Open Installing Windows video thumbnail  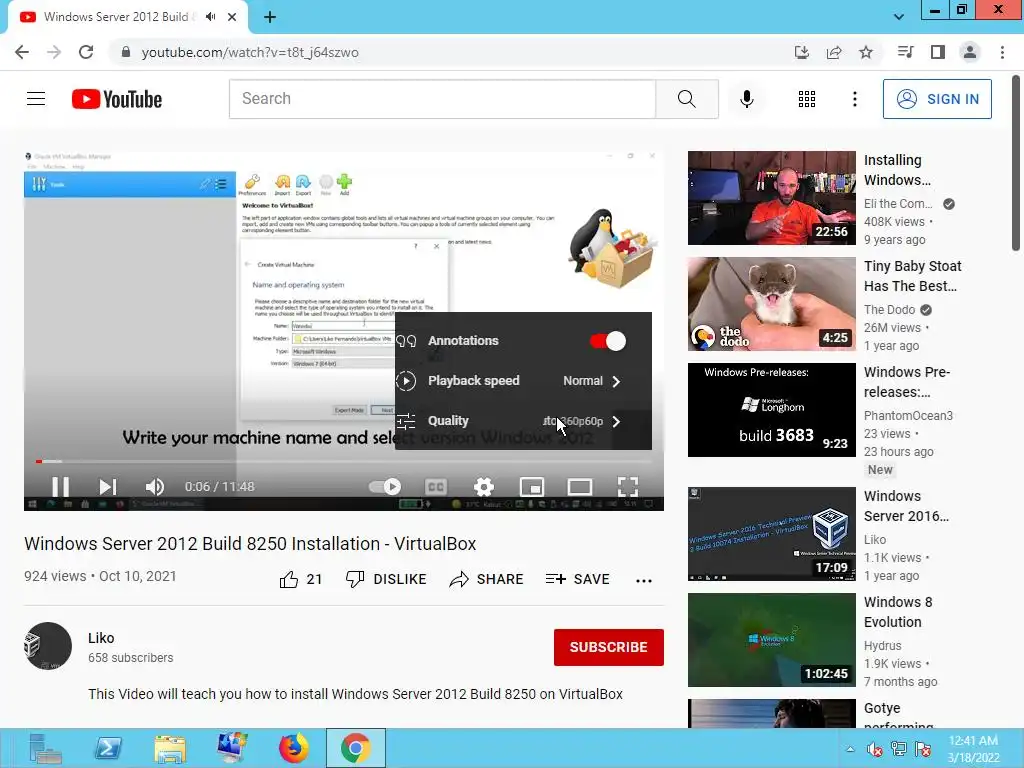click(x=771, y=198)
